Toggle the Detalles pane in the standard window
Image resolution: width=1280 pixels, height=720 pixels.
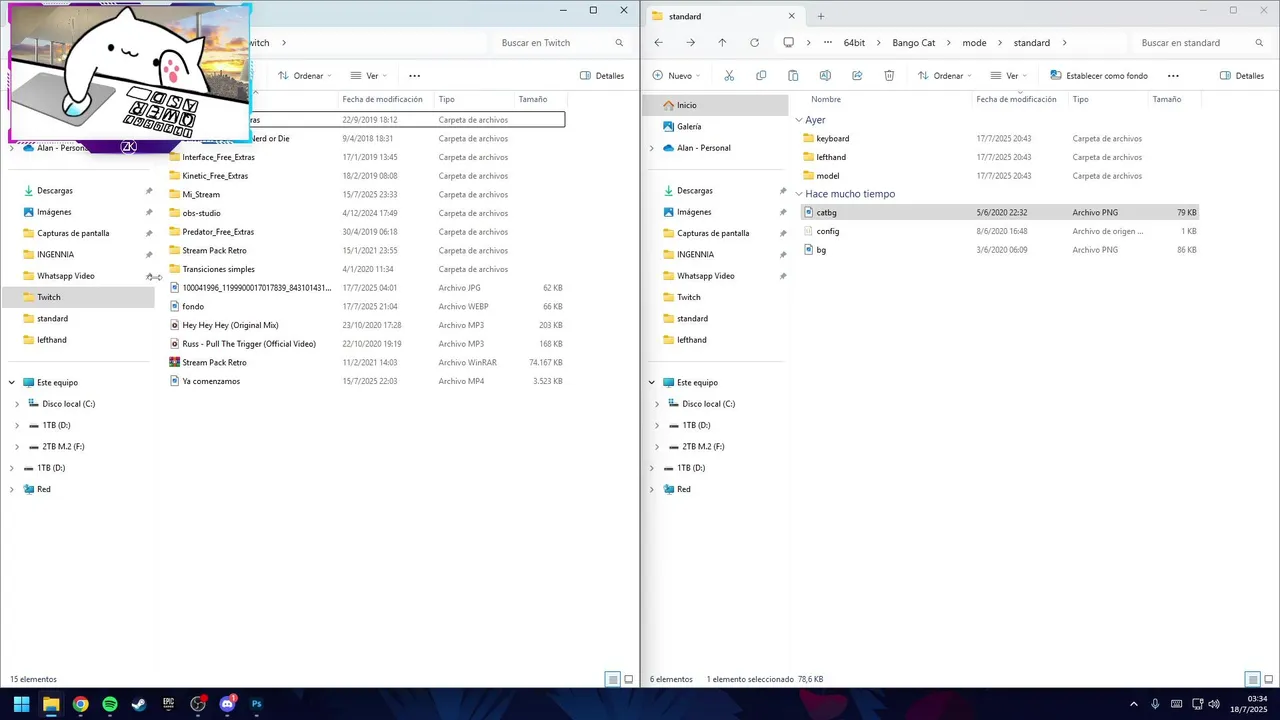pos(1242,76)
